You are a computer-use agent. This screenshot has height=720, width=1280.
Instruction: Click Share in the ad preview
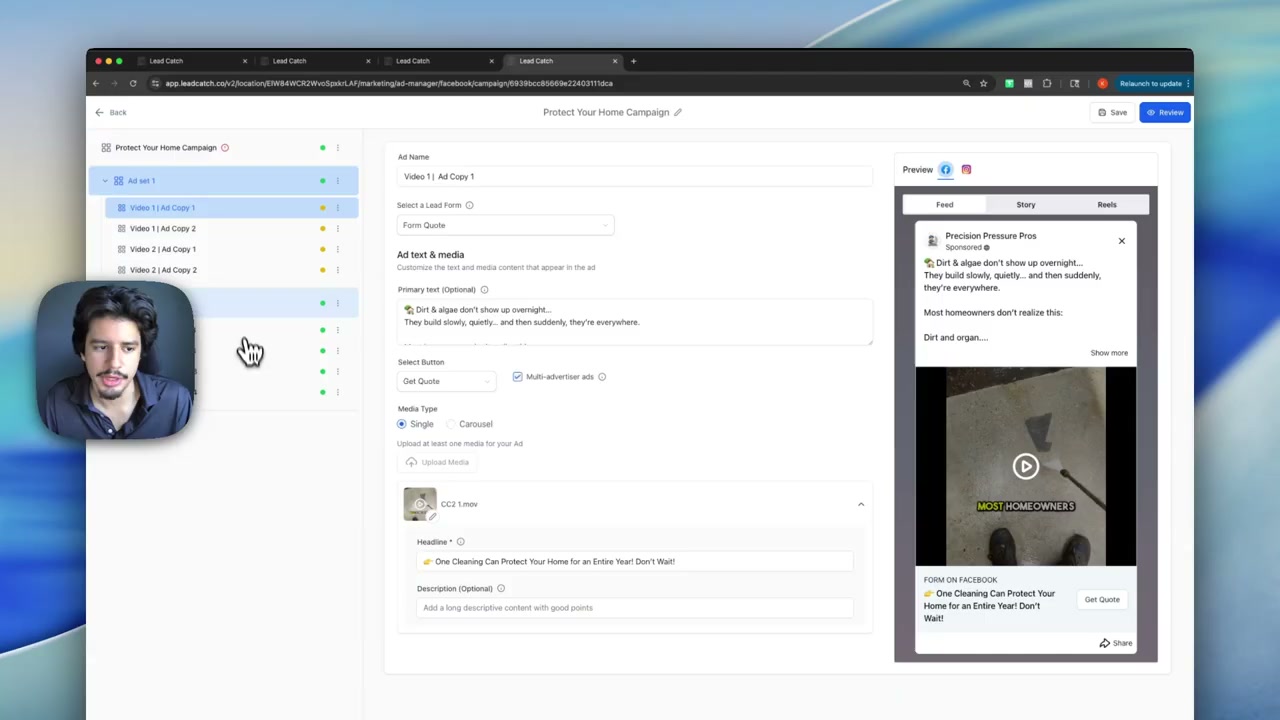(x=1116, y=644)
